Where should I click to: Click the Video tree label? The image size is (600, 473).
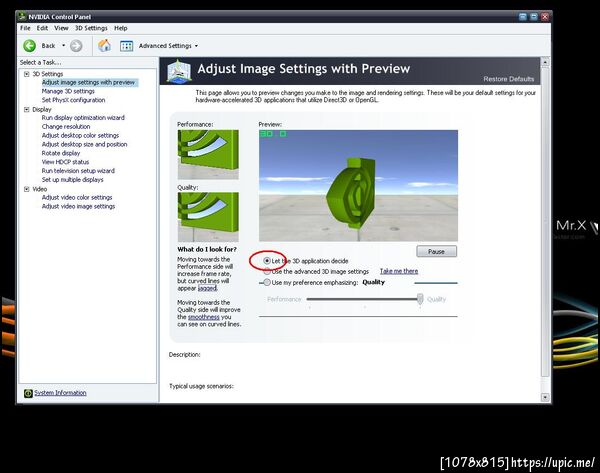[40, 189]
